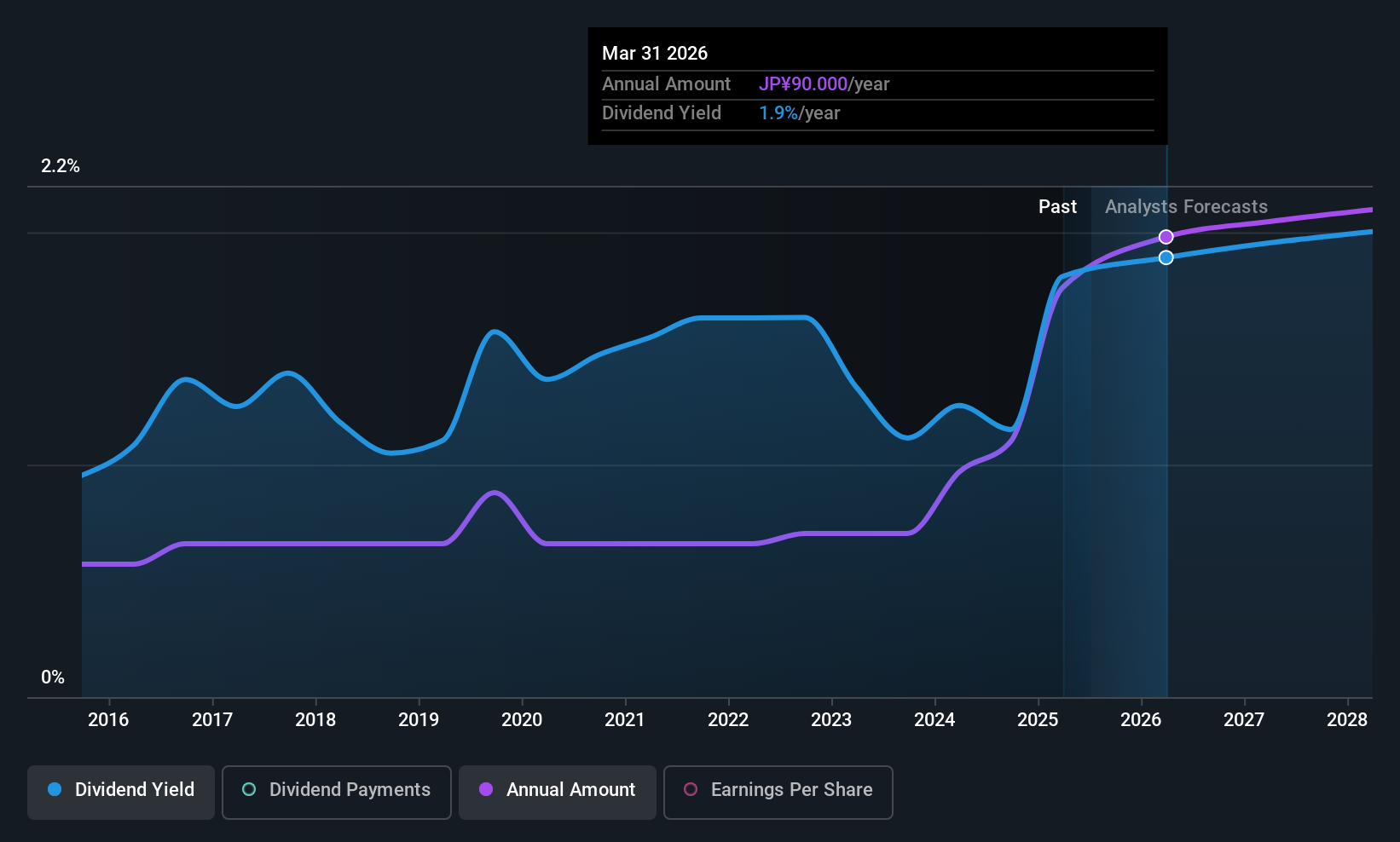Click the tooltip Annual Amount row label

666,84
